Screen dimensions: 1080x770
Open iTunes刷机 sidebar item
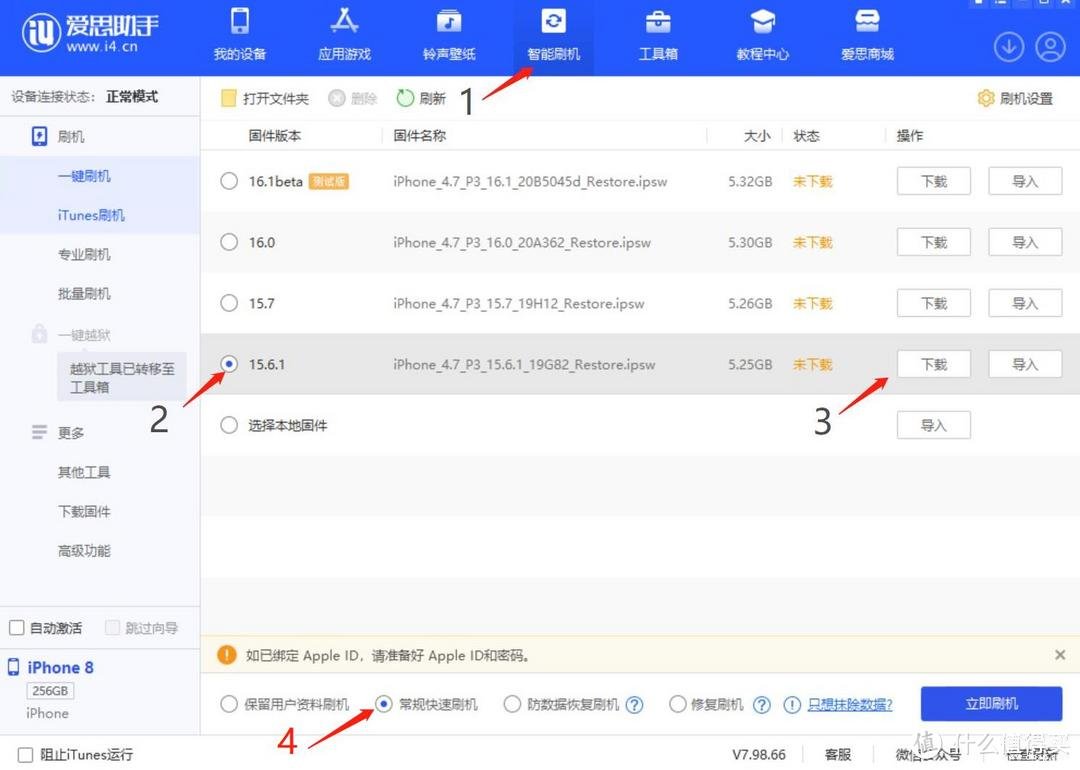click(x=91, y=215)
